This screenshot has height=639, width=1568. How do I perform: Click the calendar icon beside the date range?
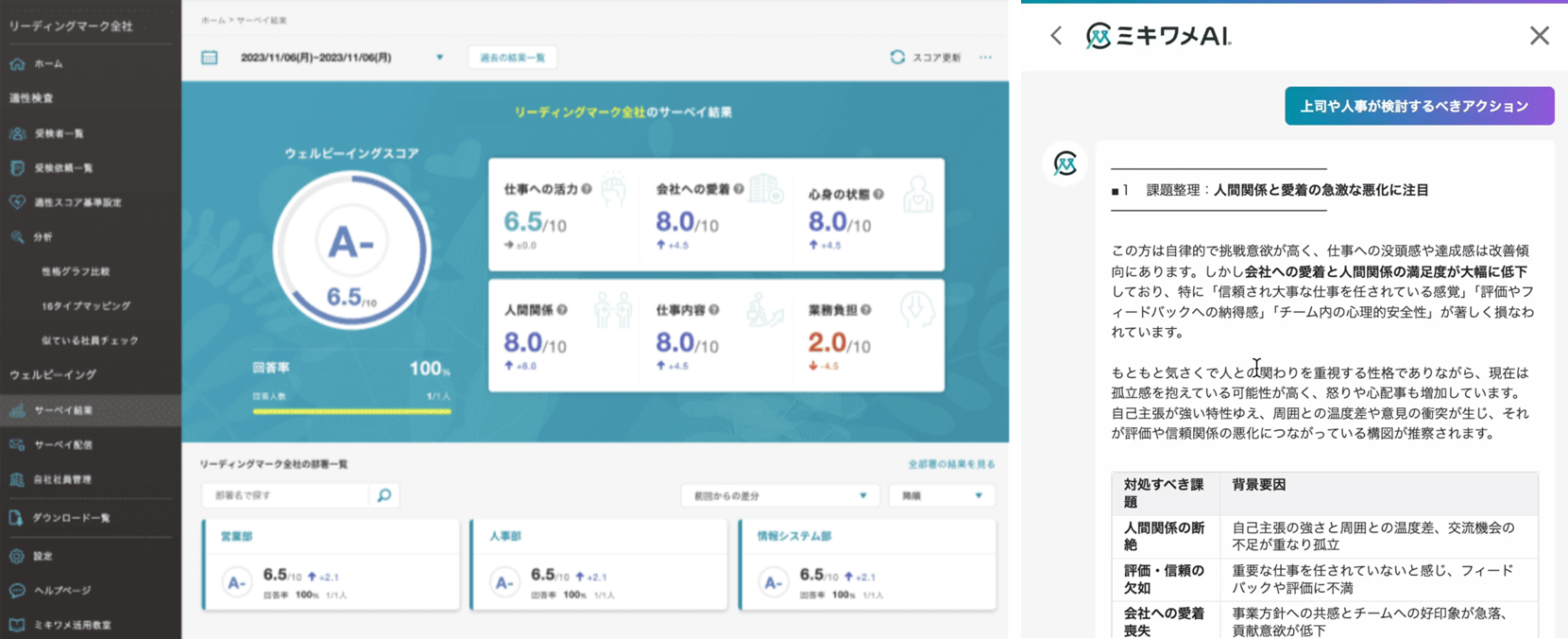pyautogui.click(x=210, y=58)
